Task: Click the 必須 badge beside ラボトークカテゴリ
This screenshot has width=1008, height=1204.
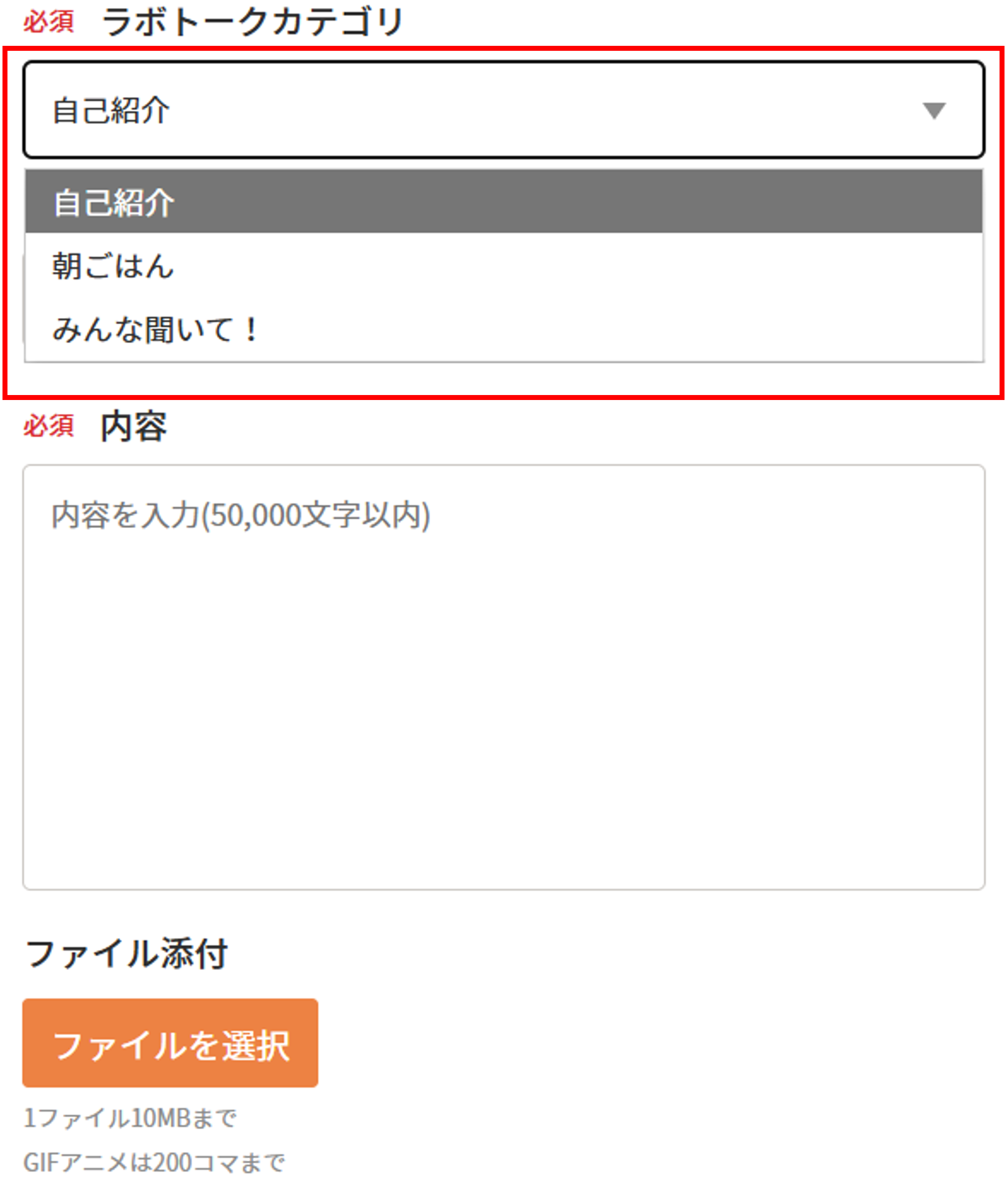Action: 49,23
